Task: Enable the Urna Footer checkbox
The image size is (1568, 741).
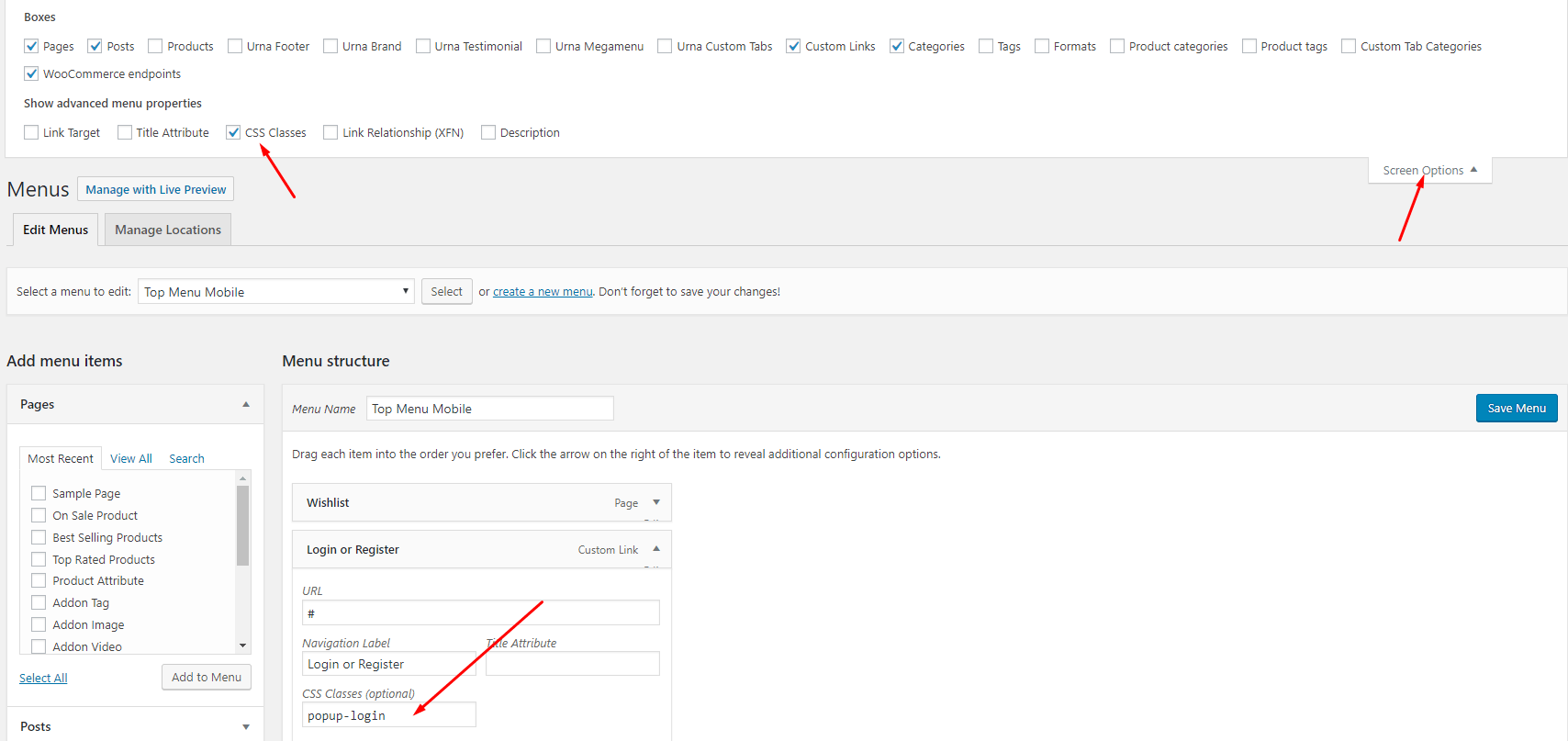Action: coord(235,46)
